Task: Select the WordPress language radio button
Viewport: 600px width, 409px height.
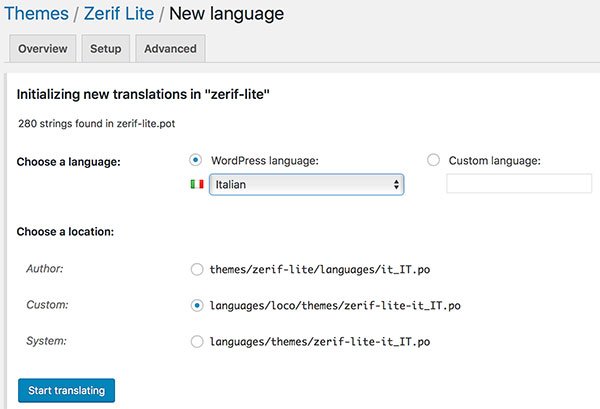Action: [x=196, y=160]
